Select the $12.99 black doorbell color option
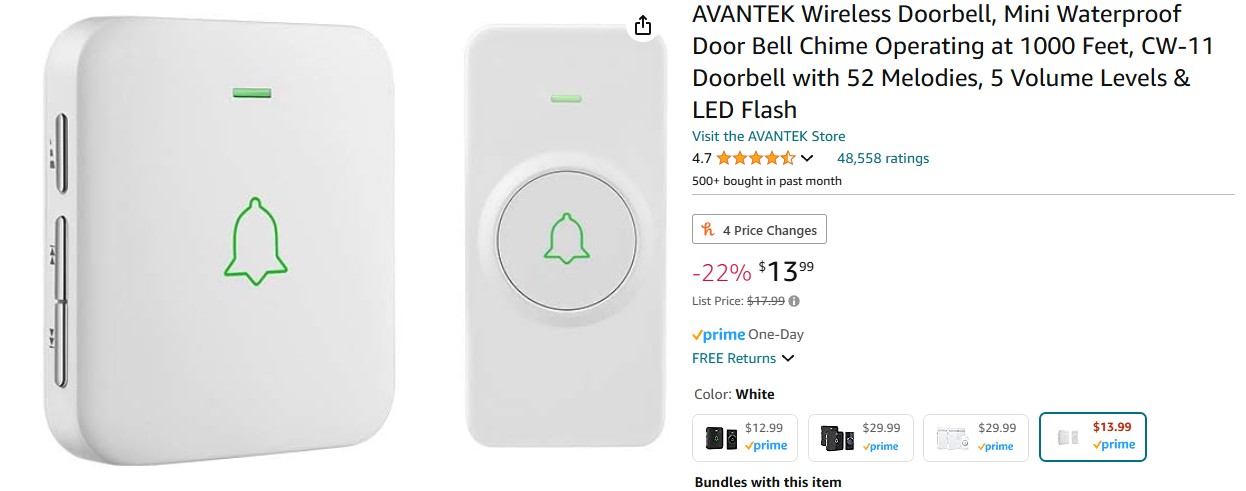This screenshot has width=1246, height=491. coord(745,437)
